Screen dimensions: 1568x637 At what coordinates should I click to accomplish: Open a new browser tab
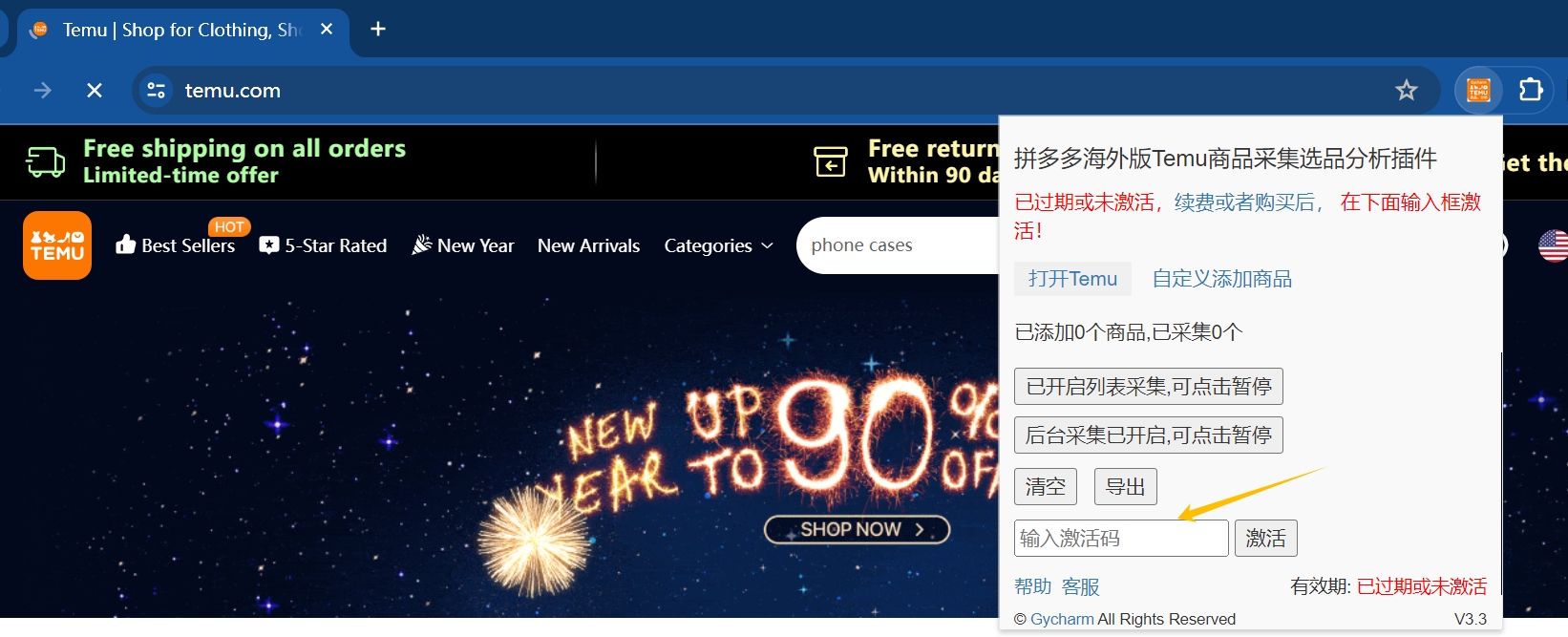(x=378, y=30)
